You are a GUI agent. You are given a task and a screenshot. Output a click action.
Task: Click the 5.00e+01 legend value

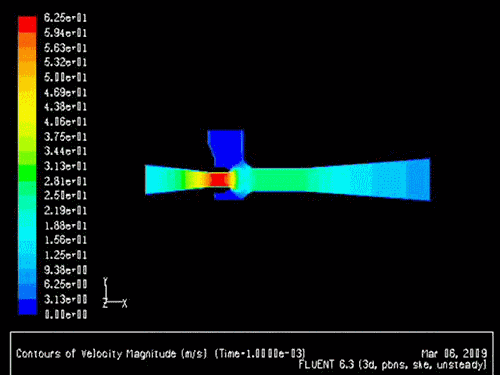(65, 77)
